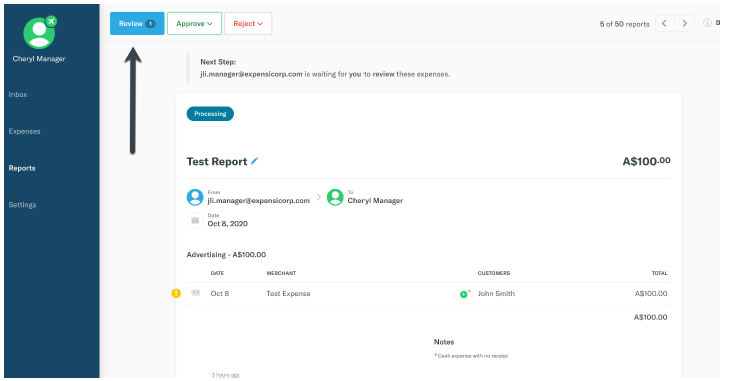Click the Notes heading
The height and width of the screenshot is (381, 730).
click(444, 342)
